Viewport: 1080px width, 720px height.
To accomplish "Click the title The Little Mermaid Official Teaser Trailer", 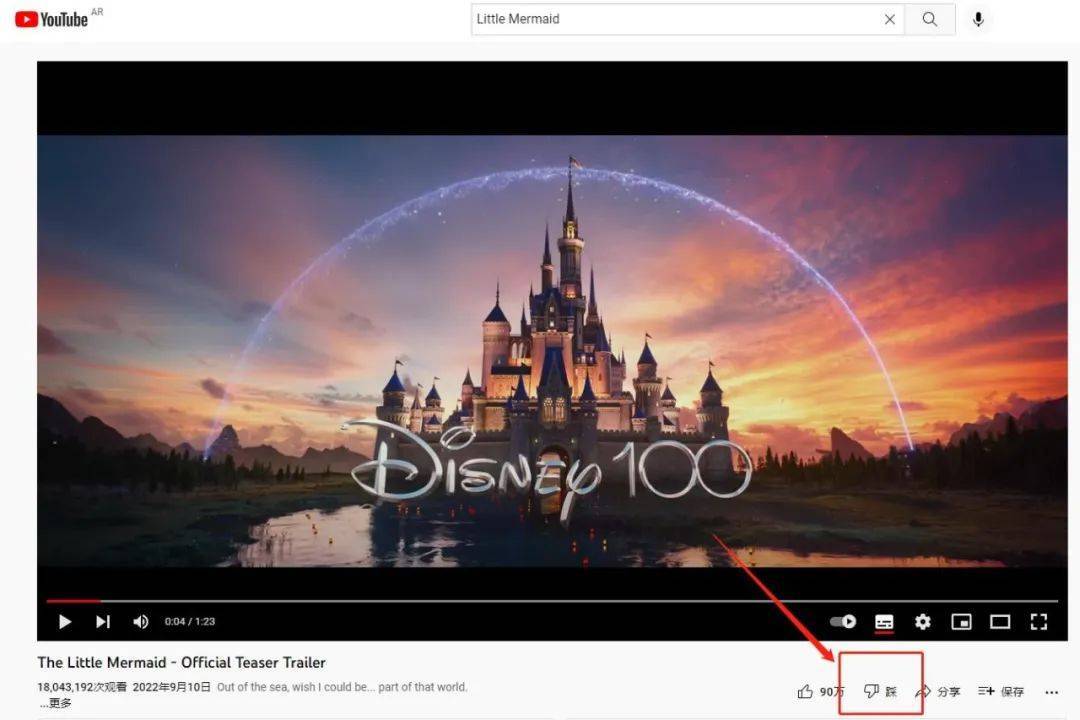I will point(181,662).
